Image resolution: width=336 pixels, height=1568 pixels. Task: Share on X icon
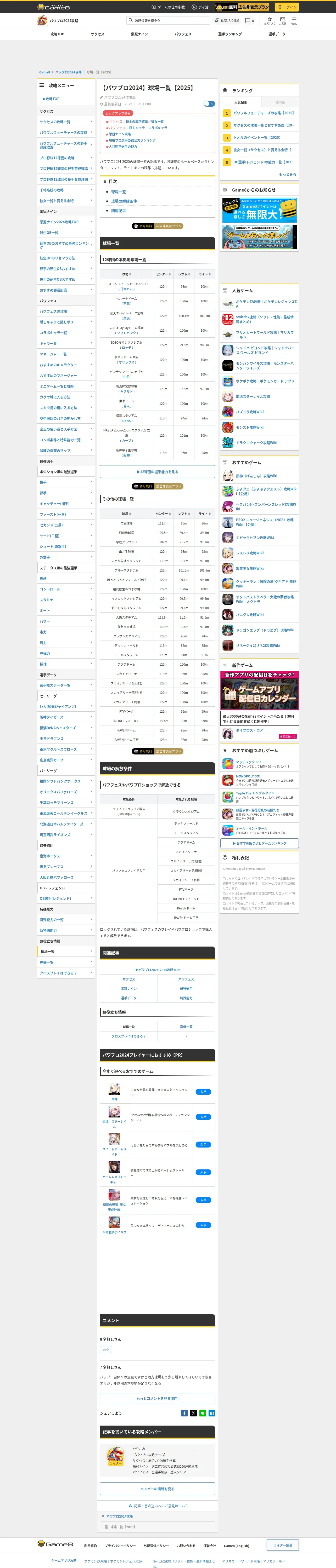193,1413
